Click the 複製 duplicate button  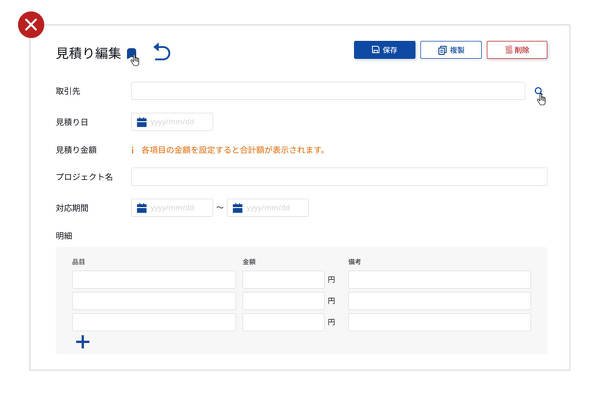click(451, 50)
